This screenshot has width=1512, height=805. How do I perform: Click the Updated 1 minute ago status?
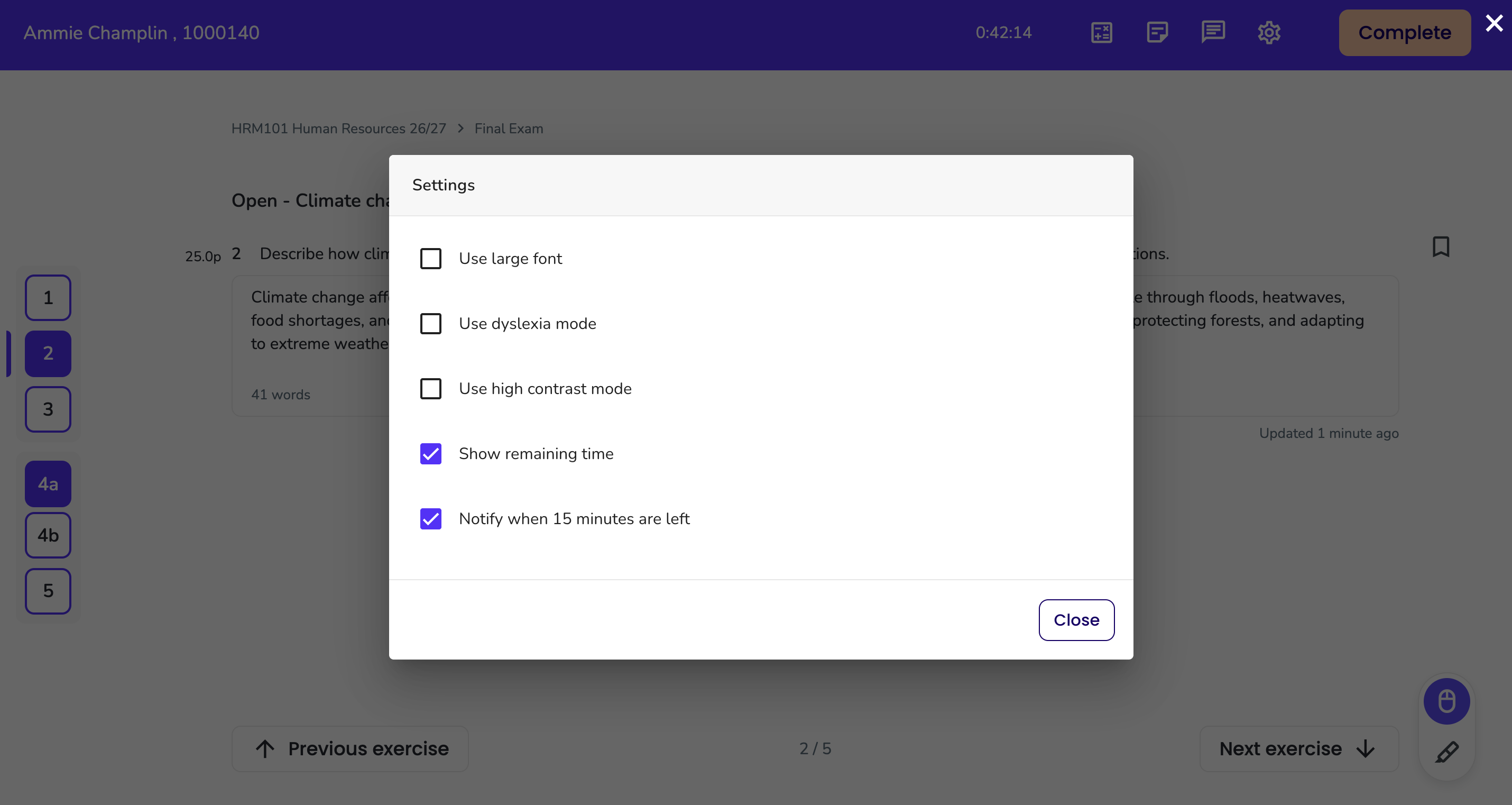point(1329,433)
